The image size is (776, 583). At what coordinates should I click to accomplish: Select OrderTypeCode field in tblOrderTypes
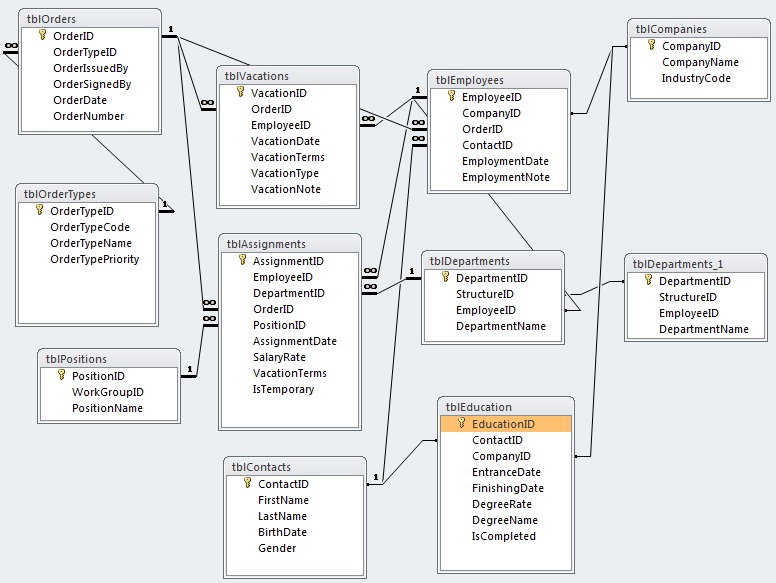(87, 227)
